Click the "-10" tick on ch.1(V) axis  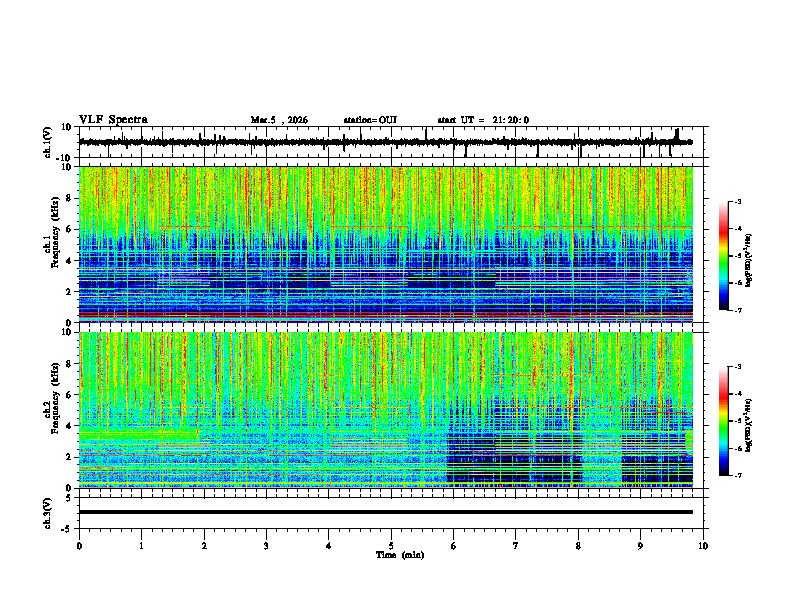click(65, 158)
